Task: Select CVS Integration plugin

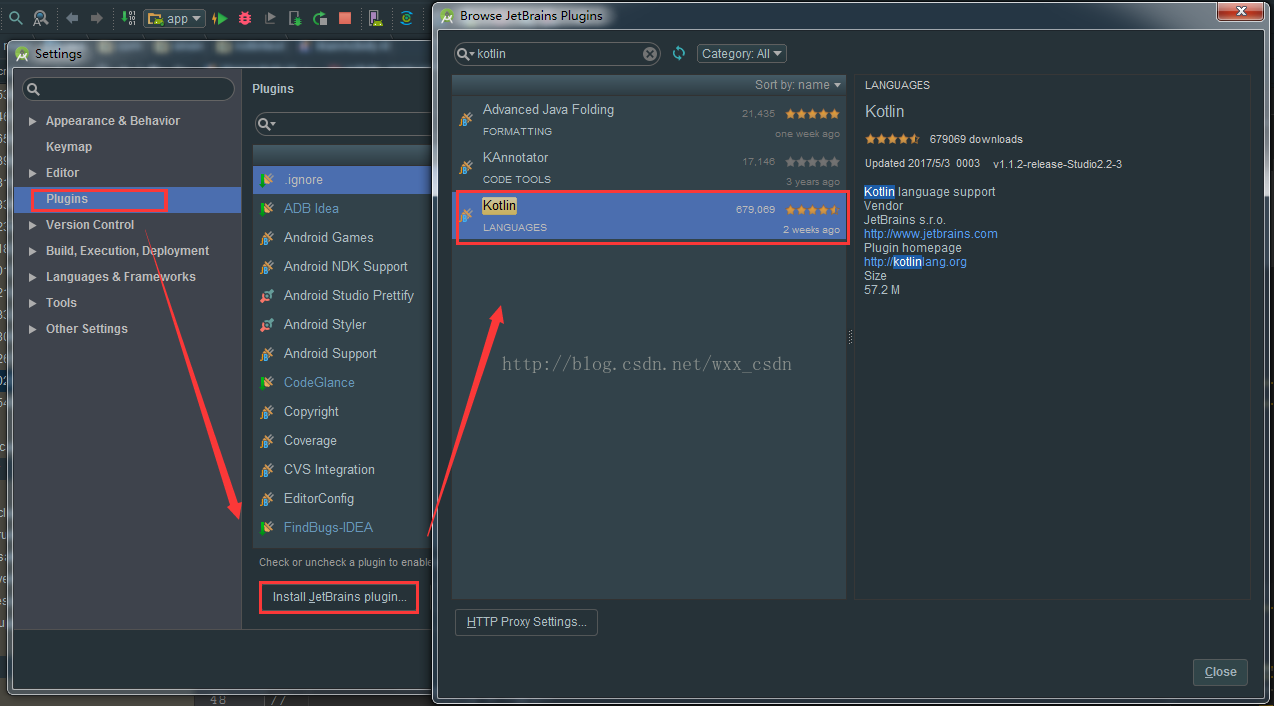Action: pyautogui.click(x=342, y=470)
